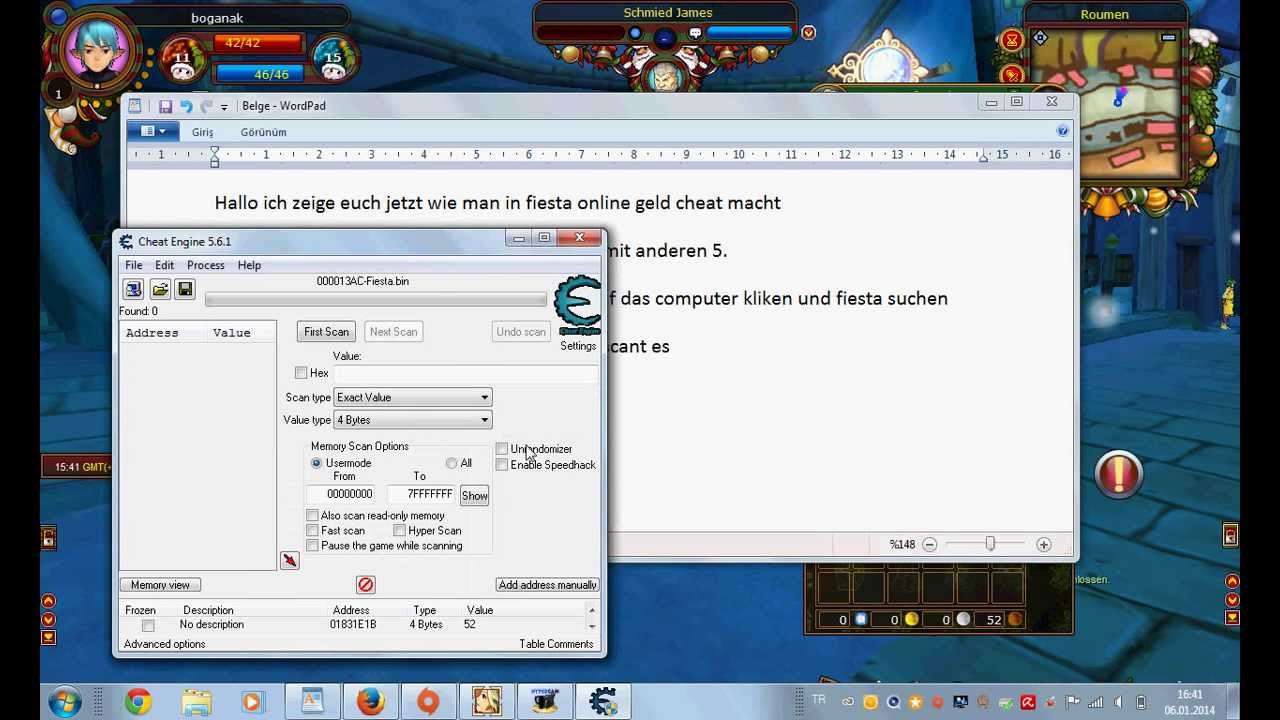1280x720 pixels.
Task: Select the All radio button
Action: coord(451,463)
